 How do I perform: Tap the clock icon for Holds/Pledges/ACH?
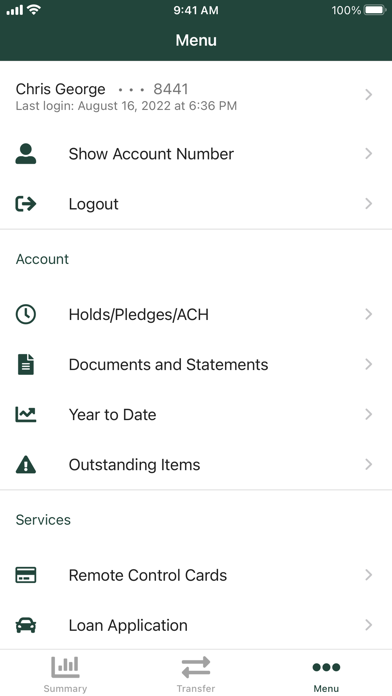click(26, 314)
